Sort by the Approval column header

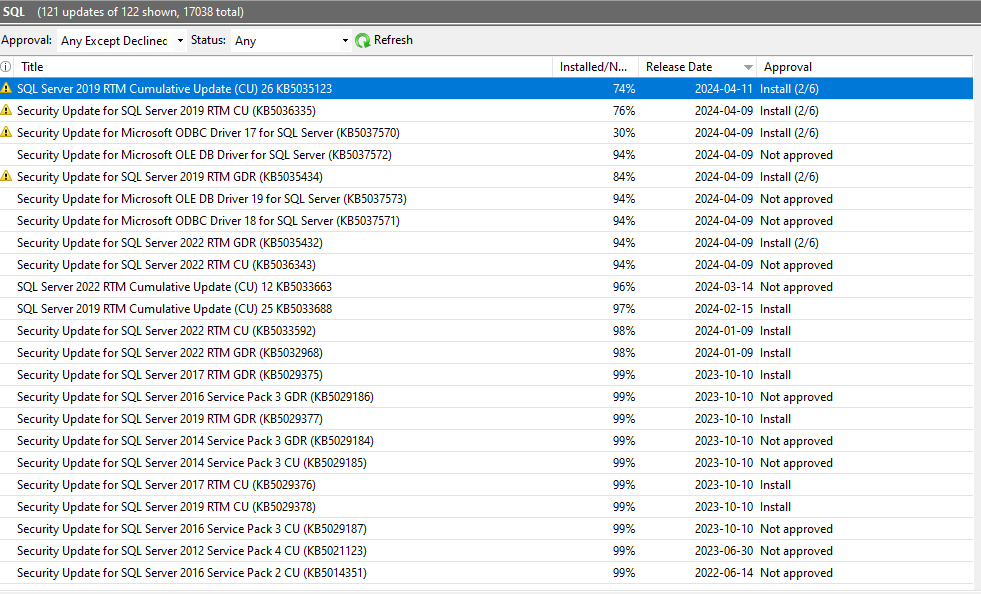coord(865,67)
